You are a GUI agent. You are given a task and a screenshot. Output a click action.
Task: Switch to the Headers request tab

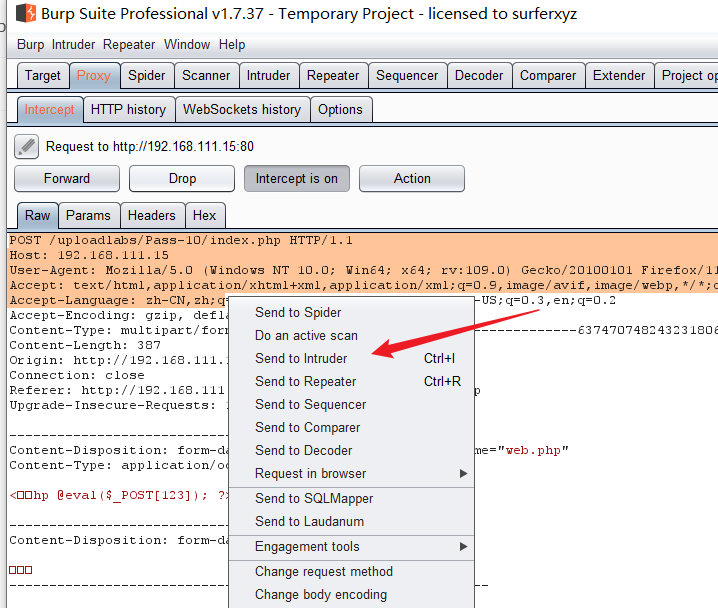(x=152, y=216)
